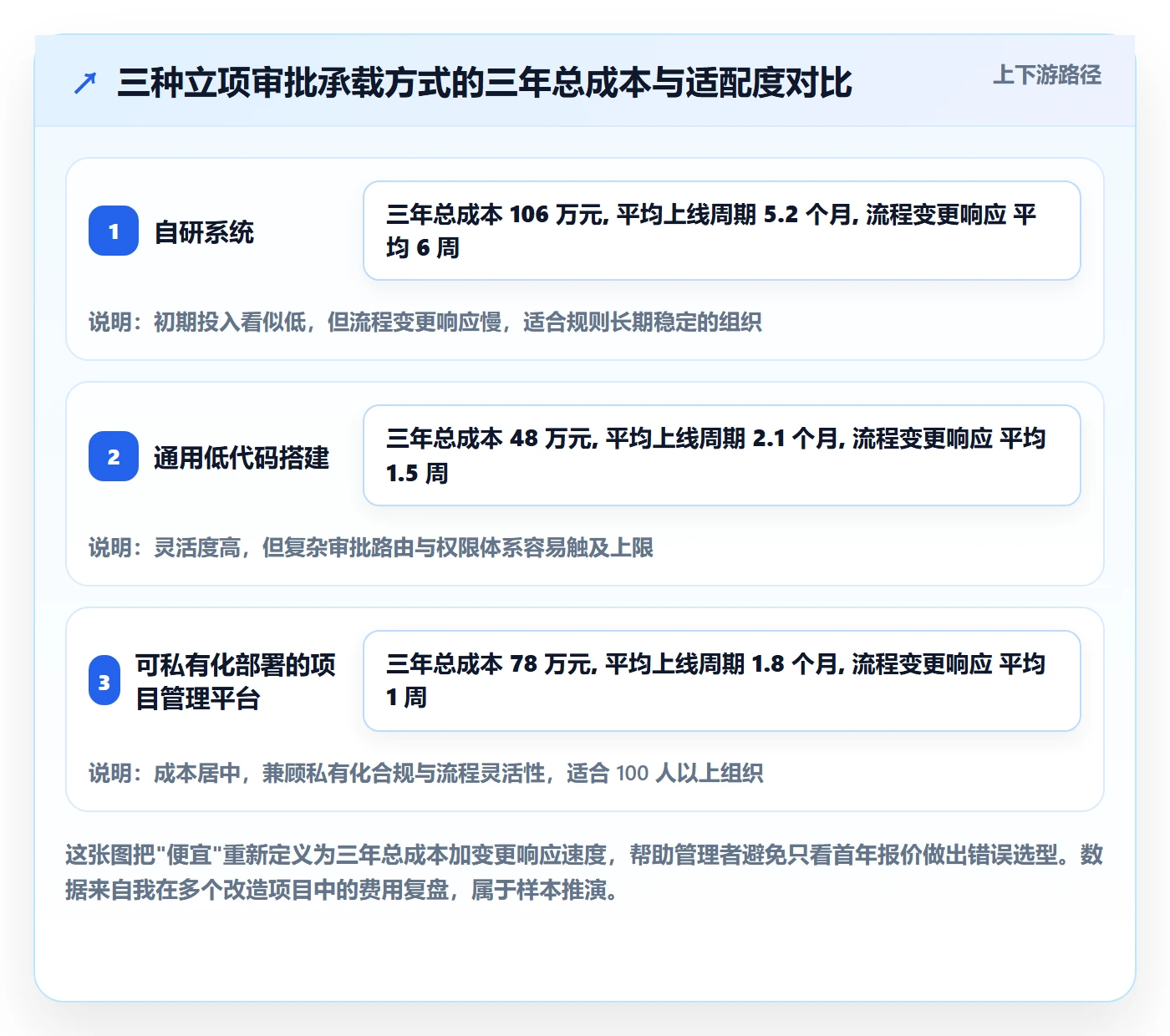Select number badge 1 for 自研系统
The height and width of the screenshot is (1036, 1170).
(114, 231)
